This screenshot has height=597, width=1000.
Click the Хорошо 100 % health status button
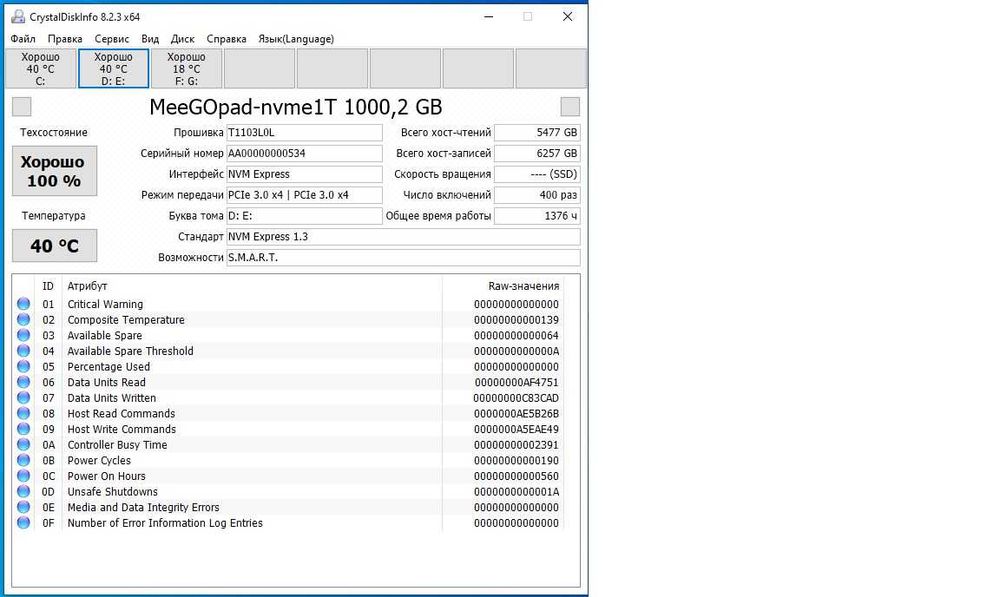click(x=54, y=171)
